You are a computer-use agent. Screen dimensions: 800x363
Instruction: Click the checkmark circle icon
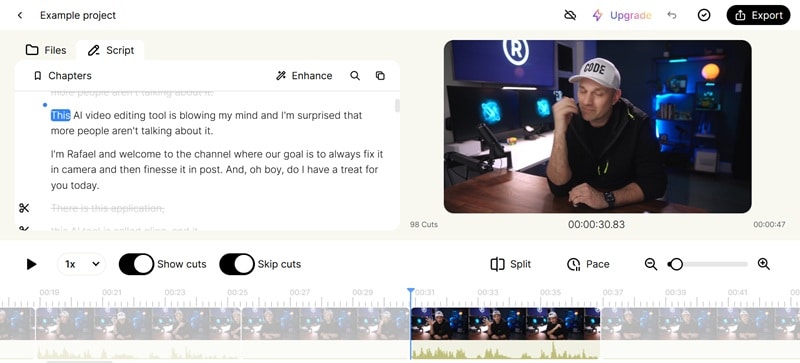pos(704,15)
